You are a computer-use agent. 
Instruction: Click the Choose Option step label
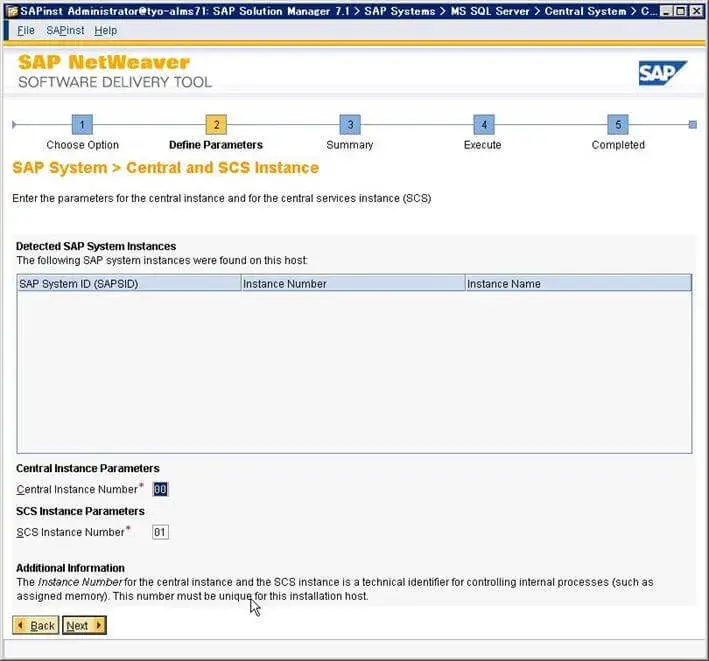tap(82, 145)
